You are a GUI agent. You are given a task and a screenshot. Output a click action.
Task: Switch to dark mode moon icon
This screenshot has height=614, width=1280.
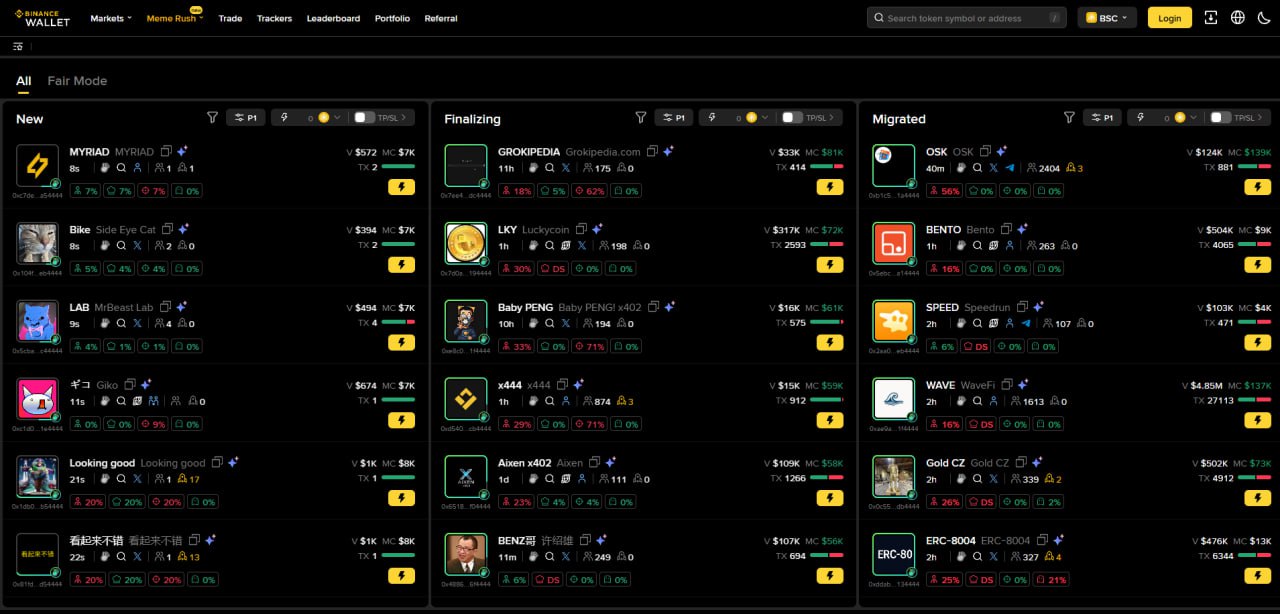(x=1264, y=18)
